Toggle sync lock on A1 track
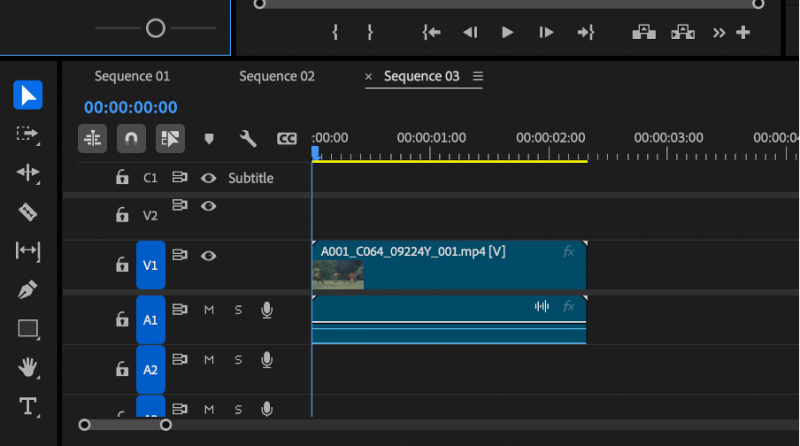800x446 pixels. coord(180,309)
